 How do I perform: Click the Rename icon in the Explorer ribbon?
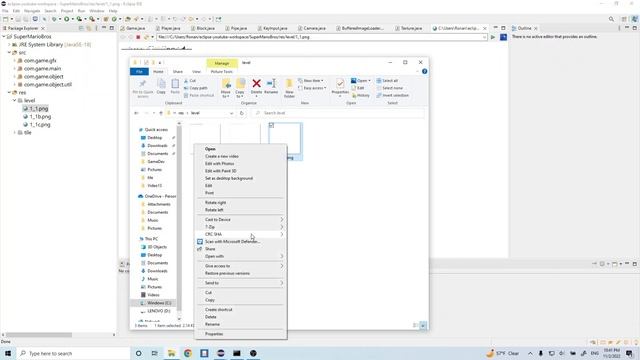tap(271, 84)
